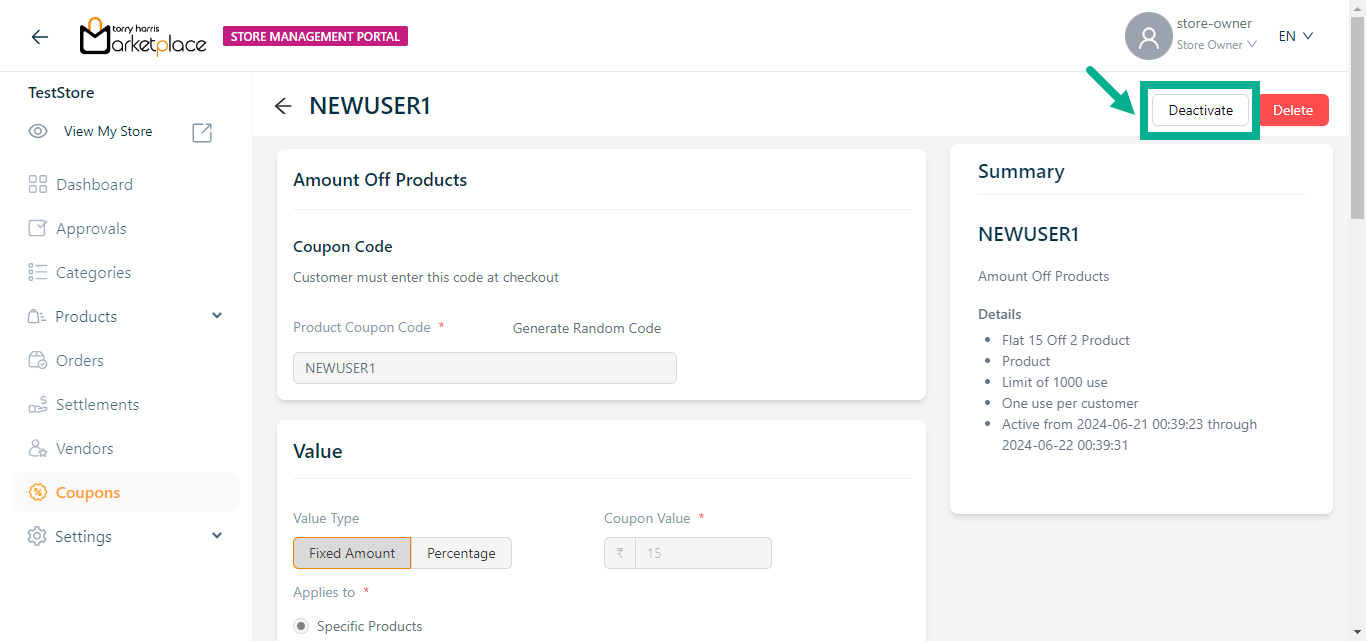Click the Deactivate button
The height and width of the screenshot is (641, 1366).
pos(1200,110)
